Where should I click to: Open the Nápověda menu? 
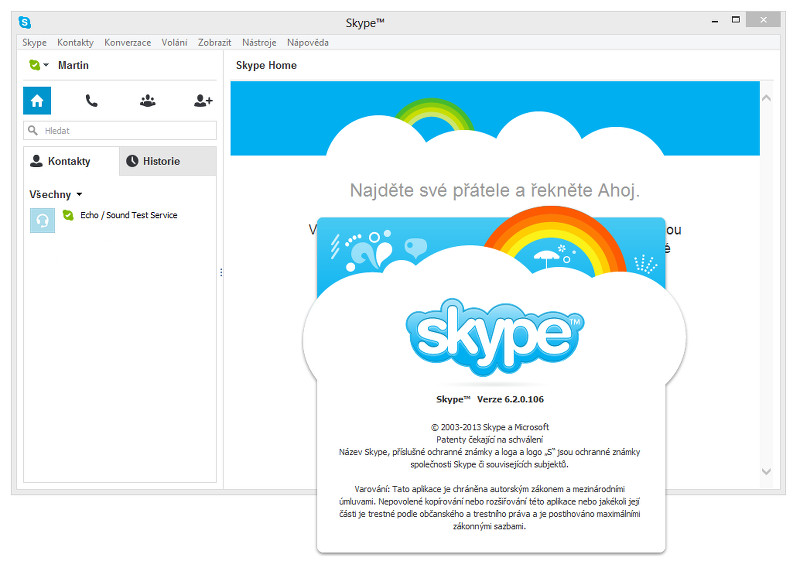tap(308, 42)
